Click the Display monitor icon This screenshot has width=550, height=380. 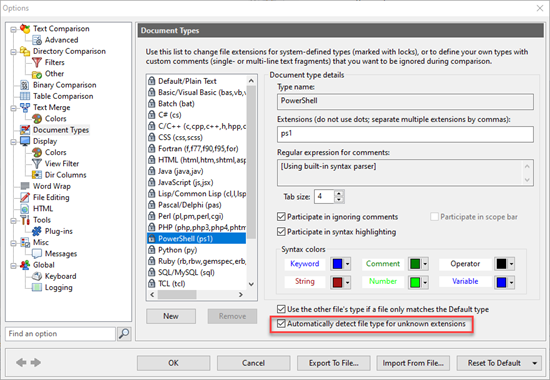pyautogui.click(x=25, y=141)
